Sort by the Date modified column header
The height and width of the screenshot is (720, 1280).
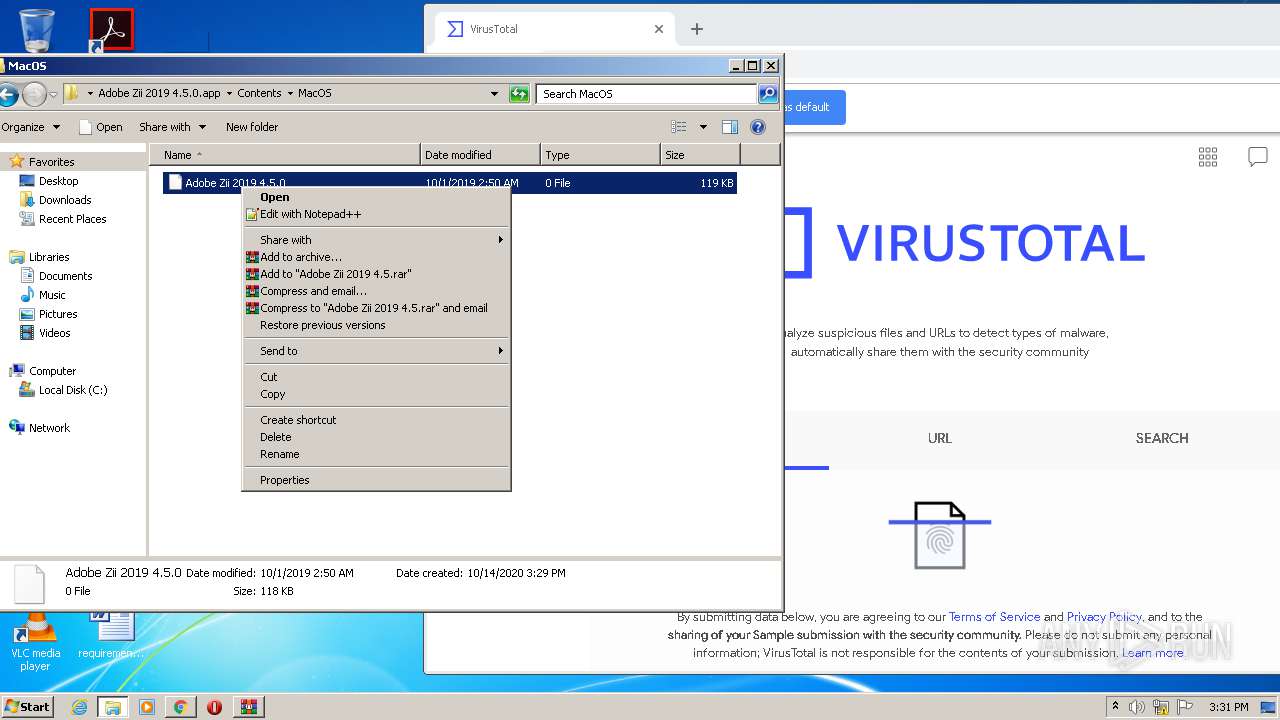tap(480, 155)
